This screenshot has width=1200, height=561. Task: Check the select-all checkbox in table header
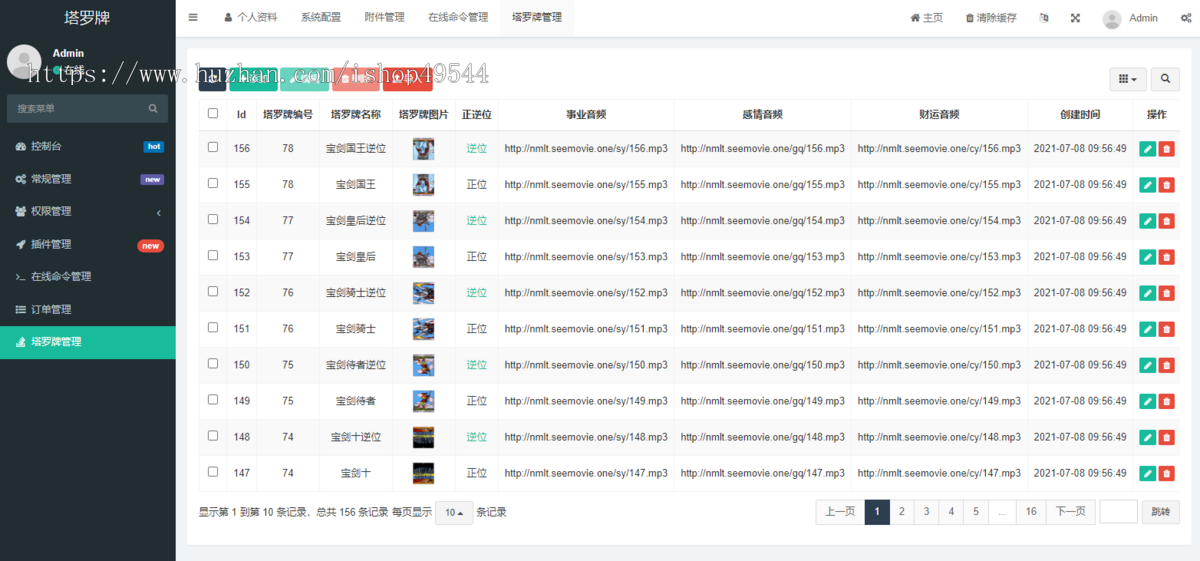213,113
